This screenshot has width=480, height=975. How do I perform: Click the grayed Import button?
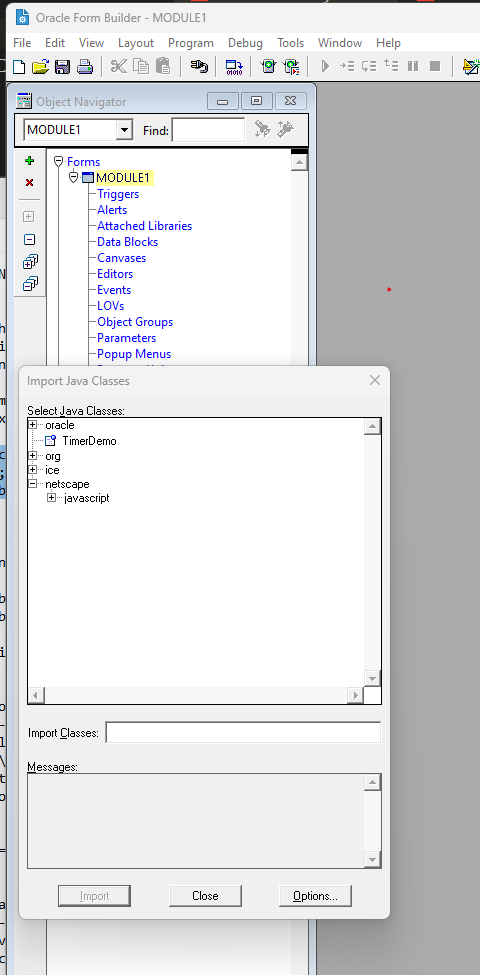[x=95, y=896]
